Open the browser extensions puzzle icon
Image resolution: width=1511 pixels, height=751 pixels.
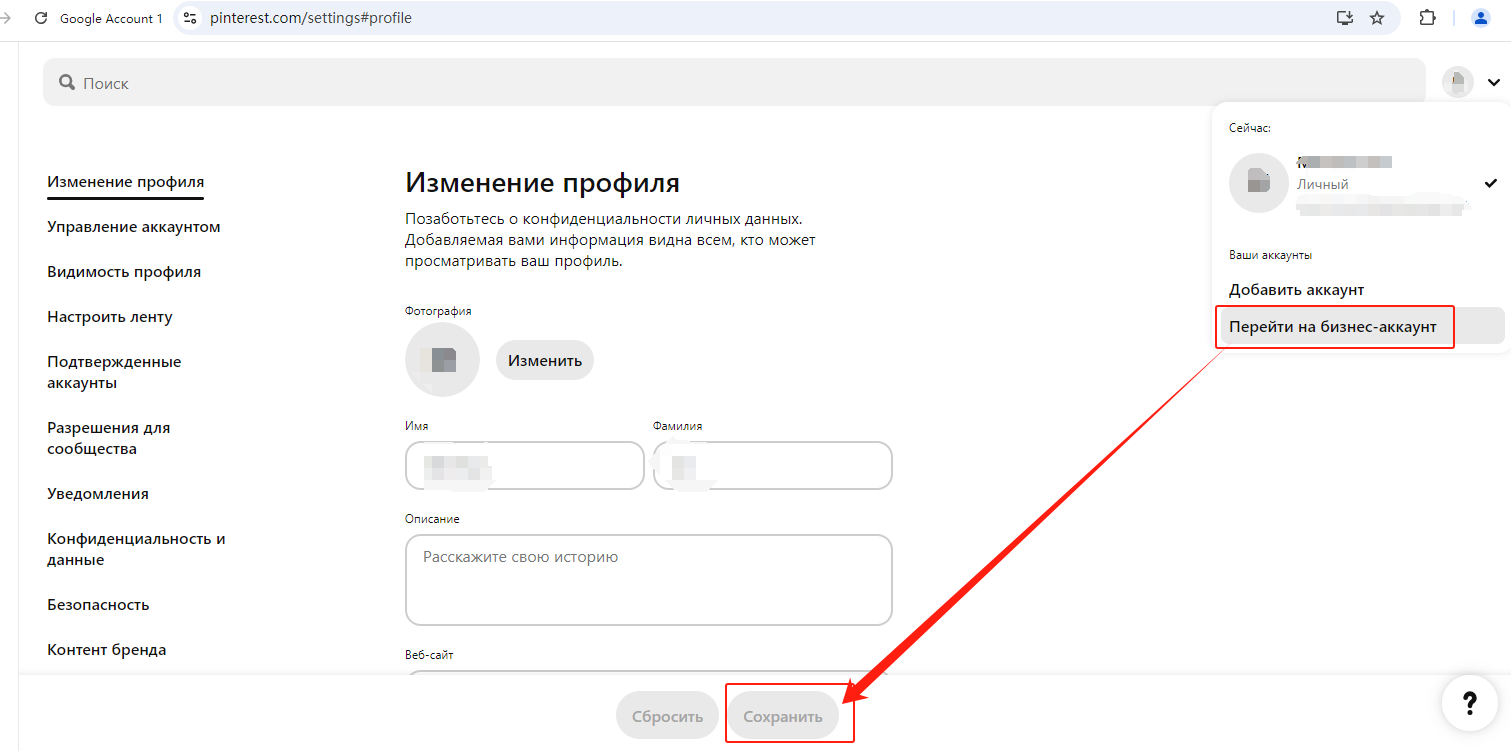1427,18
